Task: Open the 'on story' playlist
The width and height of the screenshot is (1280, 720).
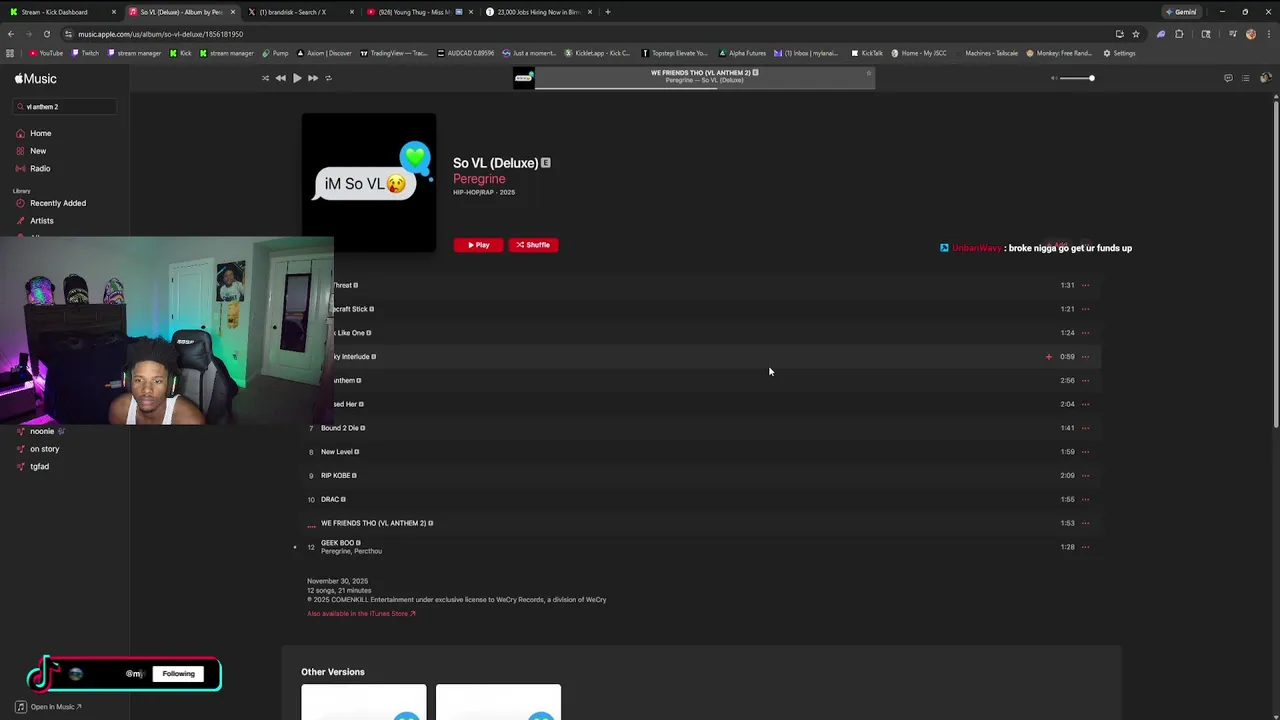Action: [x=44, y=449]
